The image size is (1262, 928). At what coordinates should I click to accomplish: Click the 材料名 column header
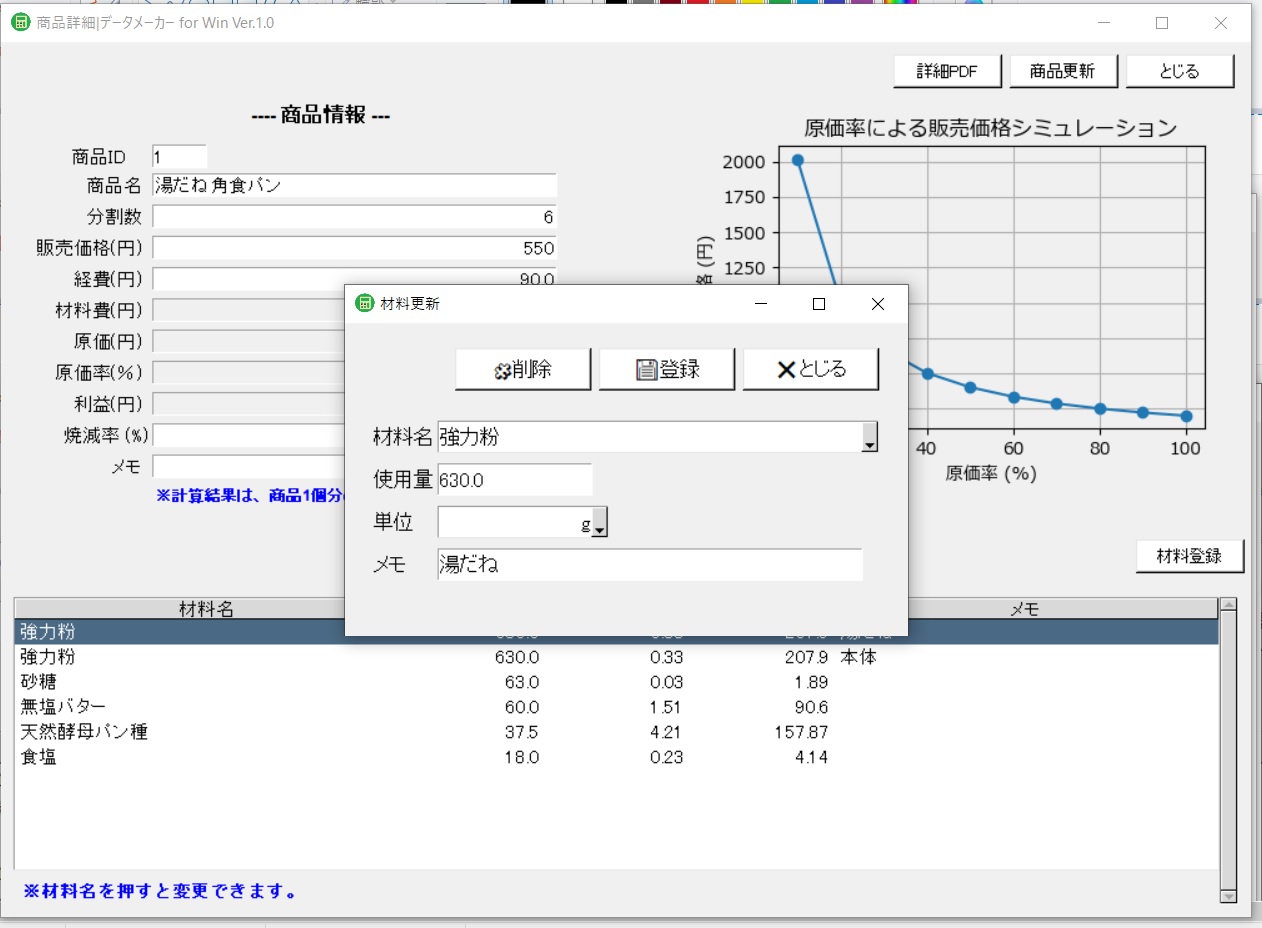pyautogui.click(x=206, y=609)
